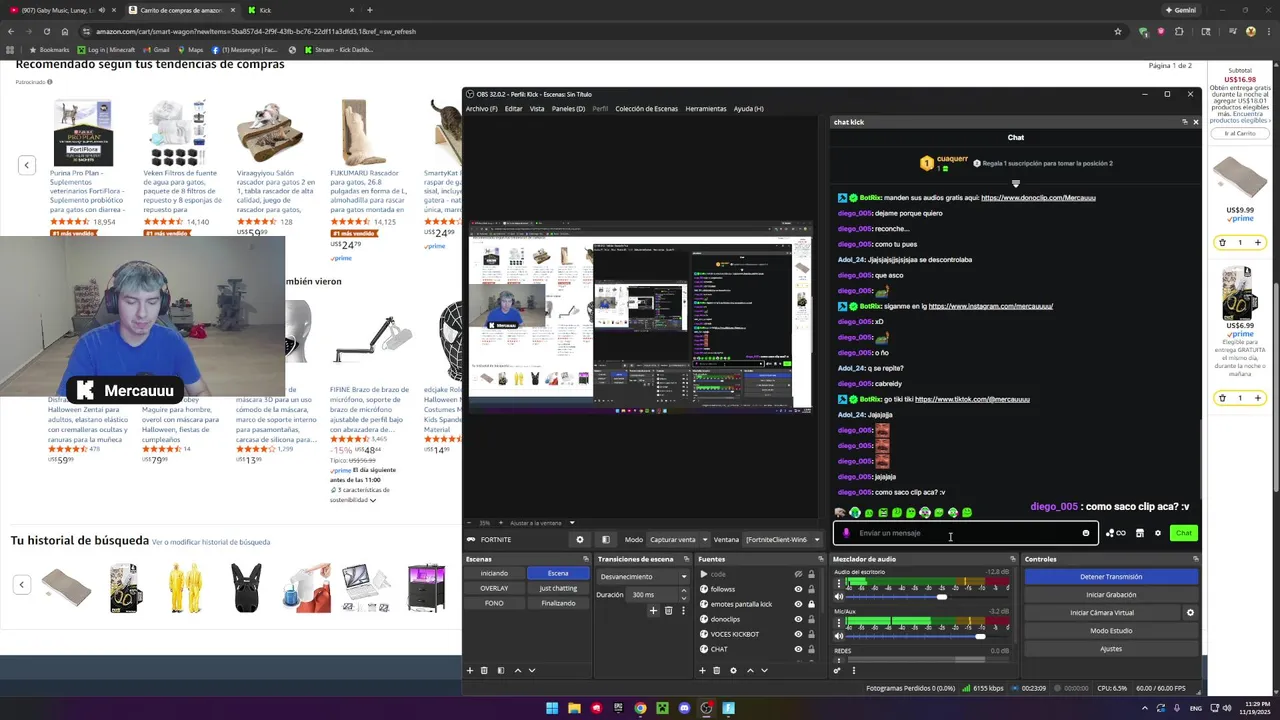The width and height of the screenshot is (1280, 720).
Task: Switch to Kick browser tab
Action: (x=300, y=10)
